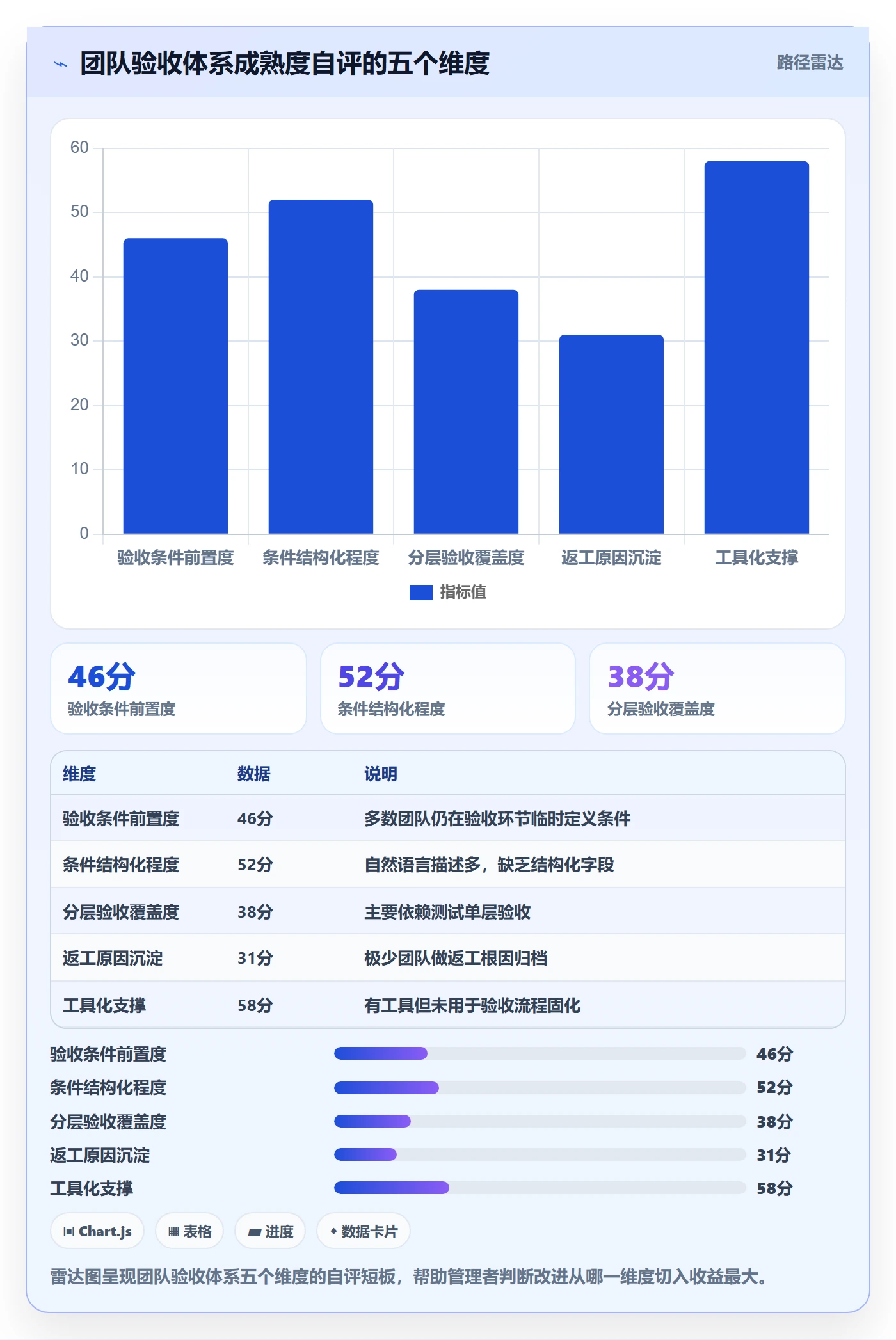Click description 自然语言描述多，缺乏结构化字段
This screenshot has width=896, height=1340.
(489, 865)
